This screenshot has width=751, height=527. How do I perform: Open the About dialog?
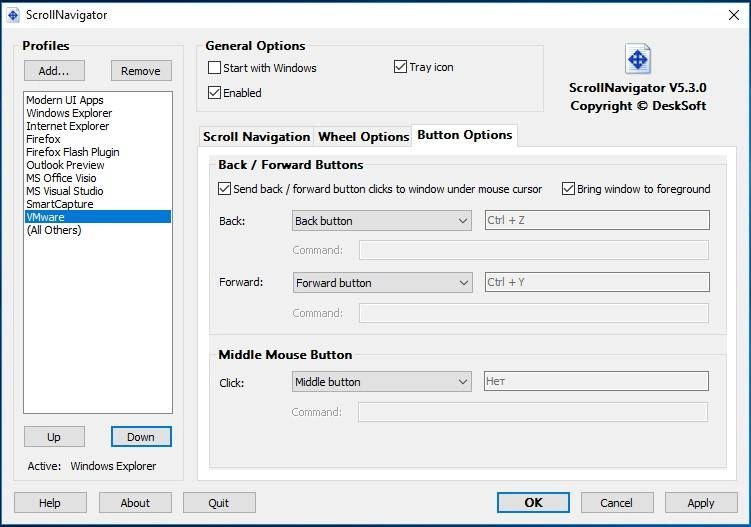[135, 503]
